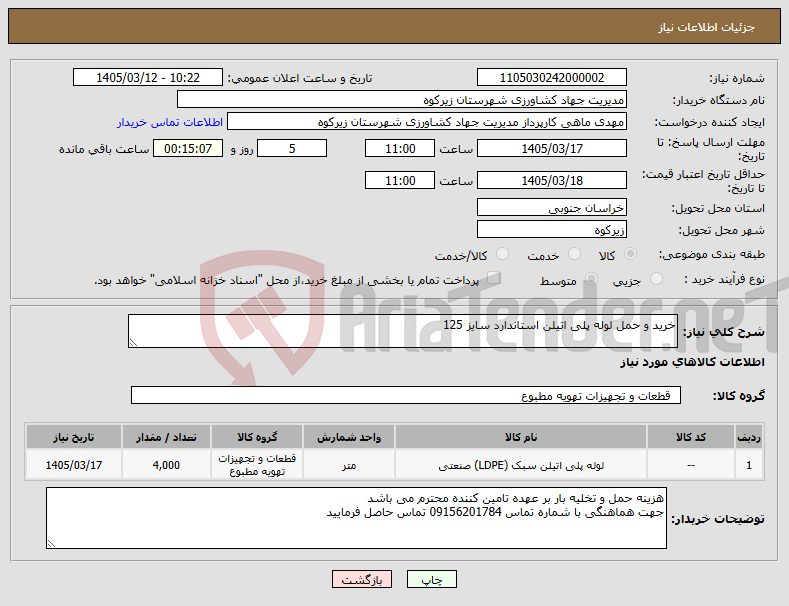Click the نام کالا column header
Viewport: 789px width, 606px height.
[x=521, y=437]
